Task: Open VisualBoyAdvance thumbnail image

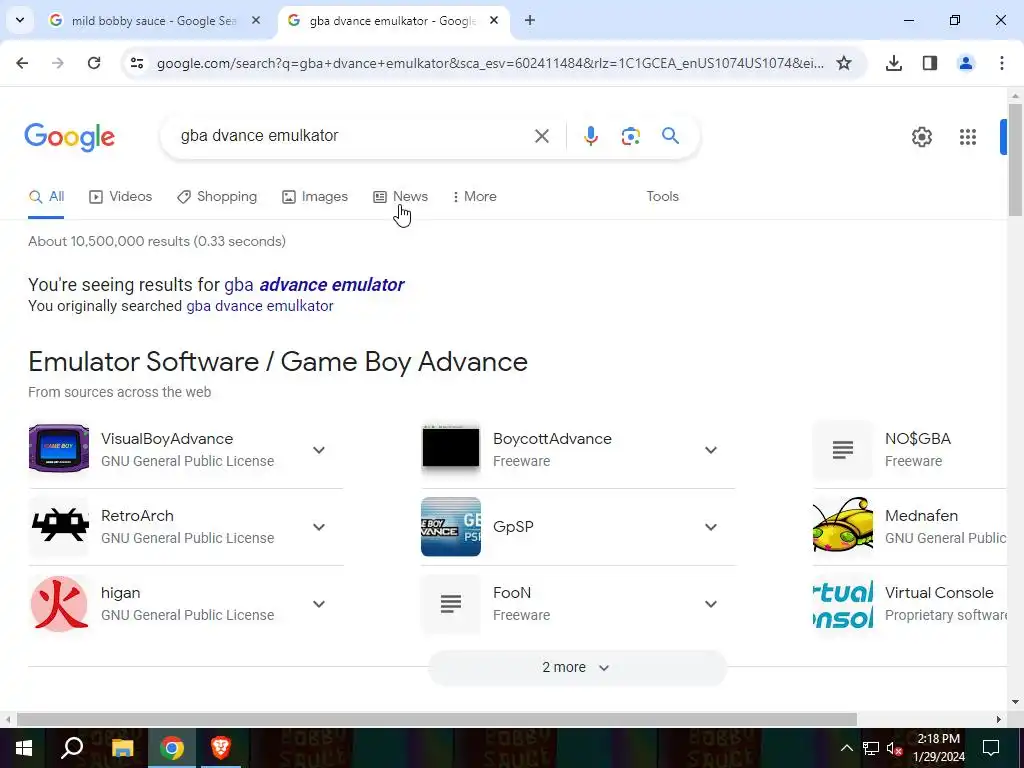Action: tap(59, 450)
